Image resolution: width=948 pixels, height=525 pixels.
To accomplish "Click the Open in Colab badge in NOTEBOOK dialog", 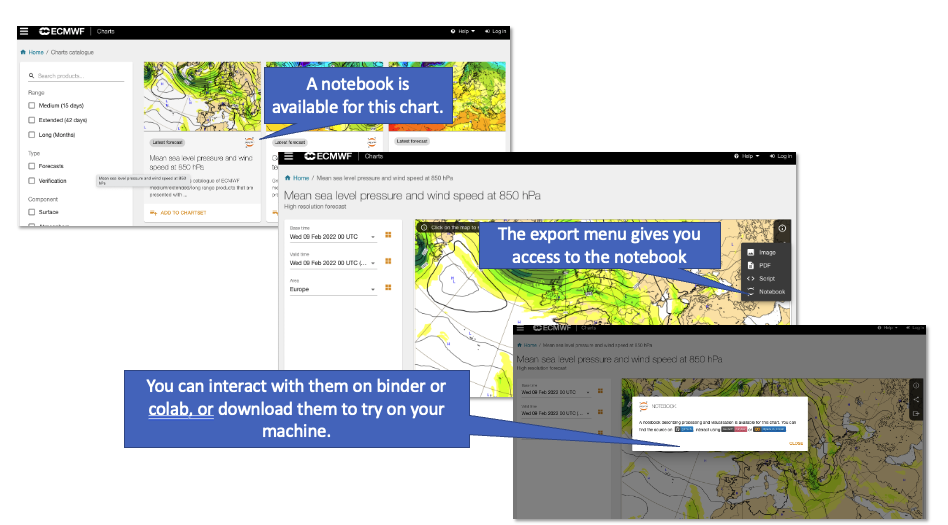I will 769,429.
